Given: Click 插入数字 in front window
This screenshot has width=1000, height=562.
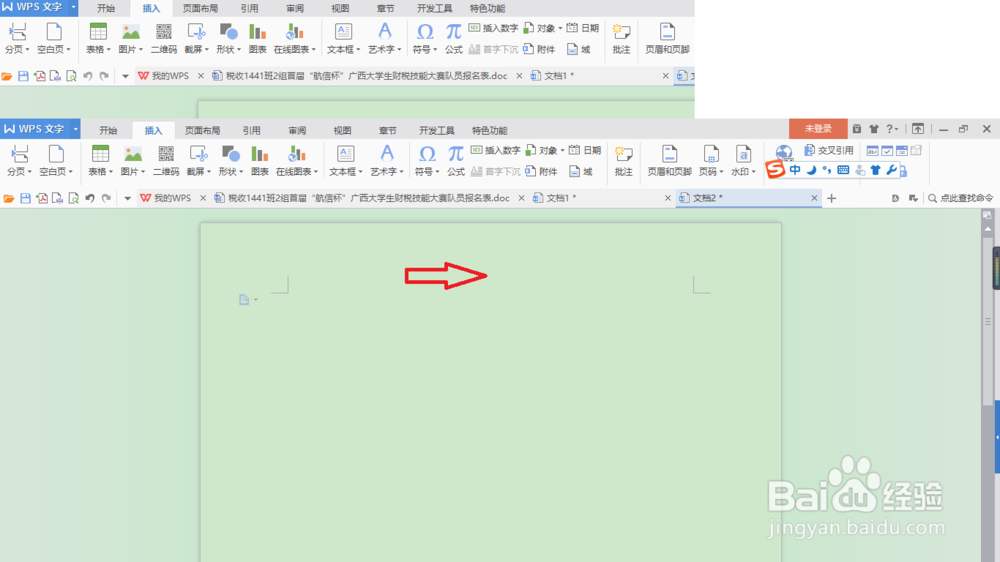Looking at the screenshot, I should click(496, 151).
